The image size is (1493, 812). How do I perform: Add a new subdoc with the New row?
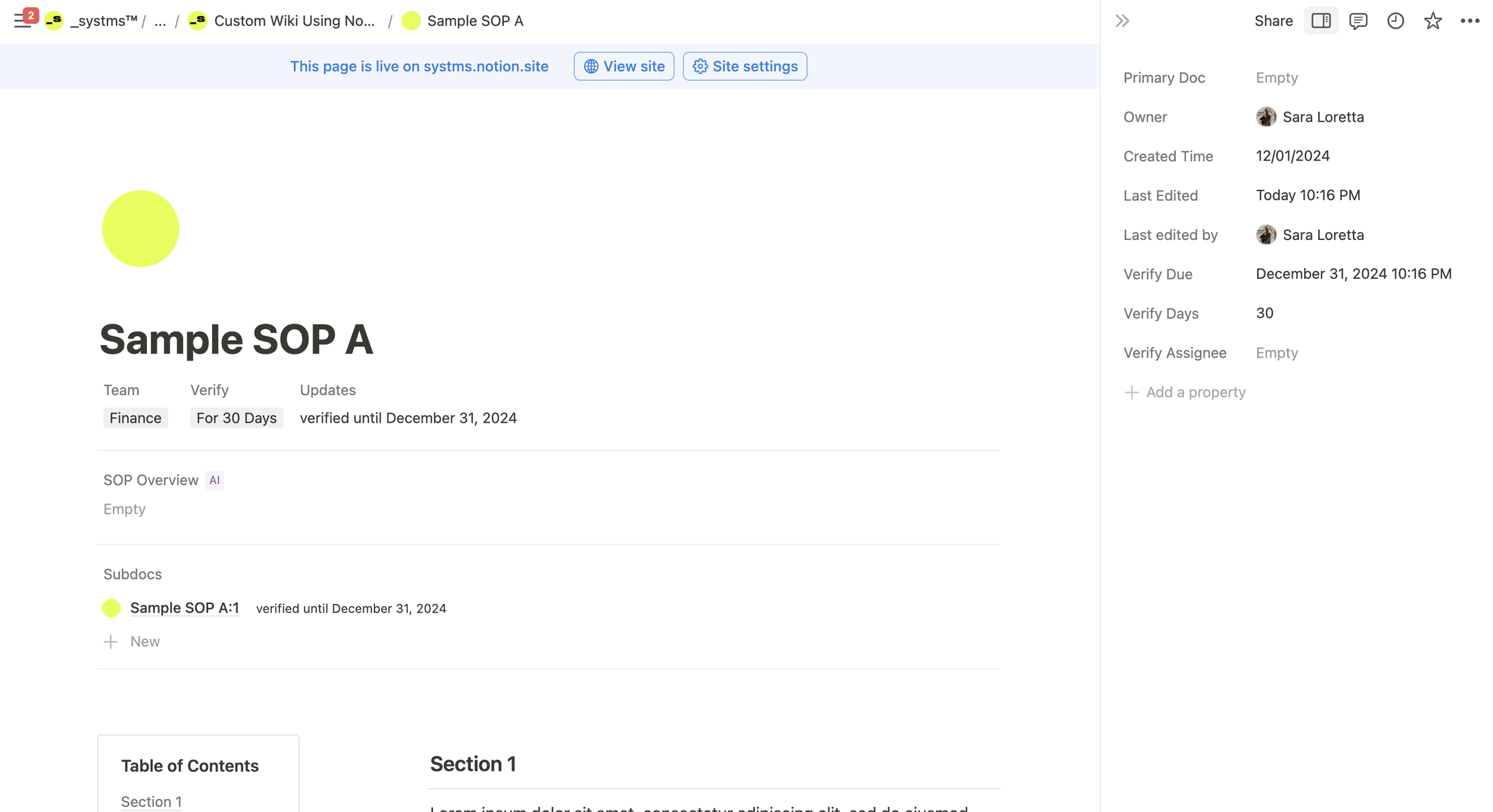pyautogui.click(x=144, y=641)
